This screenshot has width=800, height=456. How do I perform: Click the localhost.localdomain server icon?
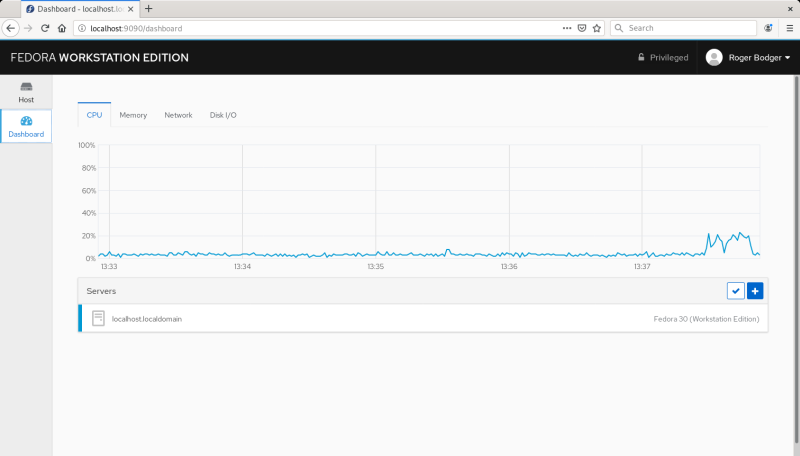coord(98,318)
